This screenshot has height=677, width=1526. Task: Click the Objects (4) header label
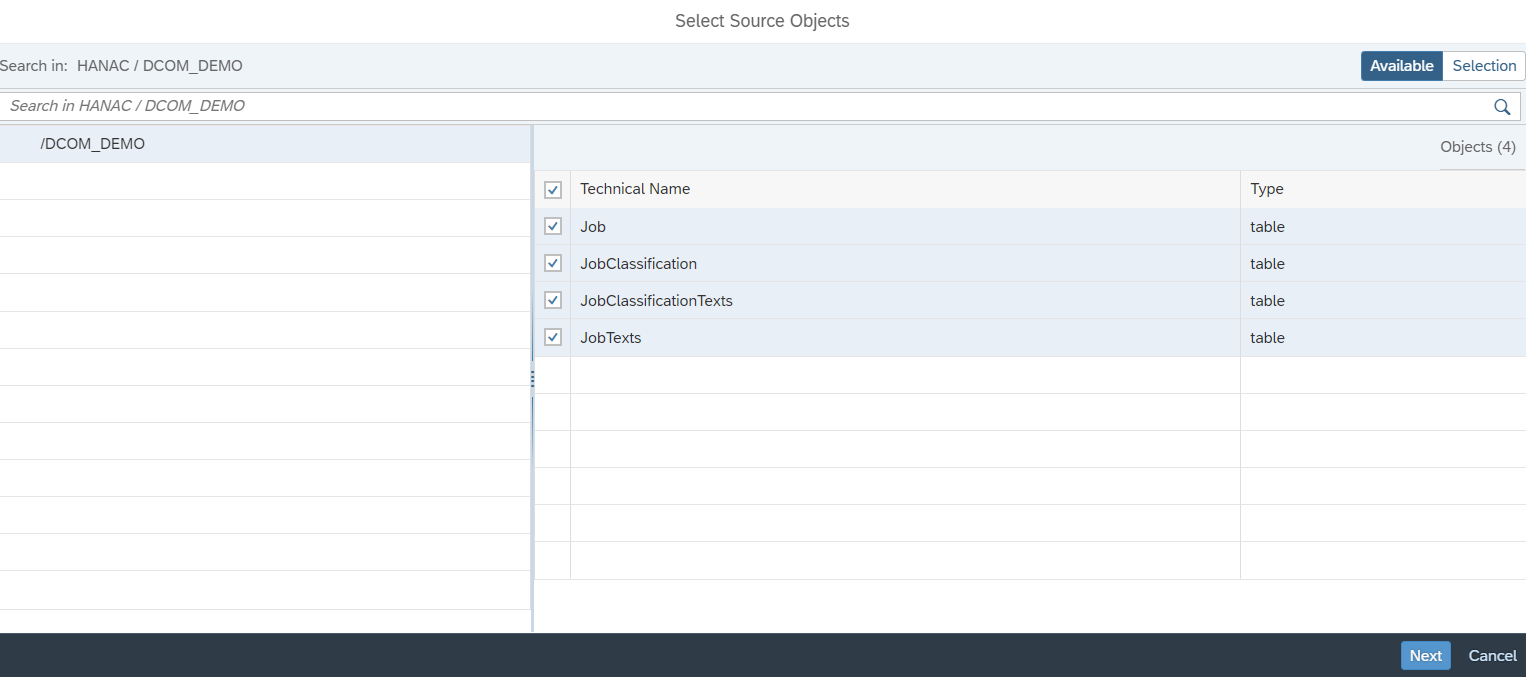pos(1478,146)
